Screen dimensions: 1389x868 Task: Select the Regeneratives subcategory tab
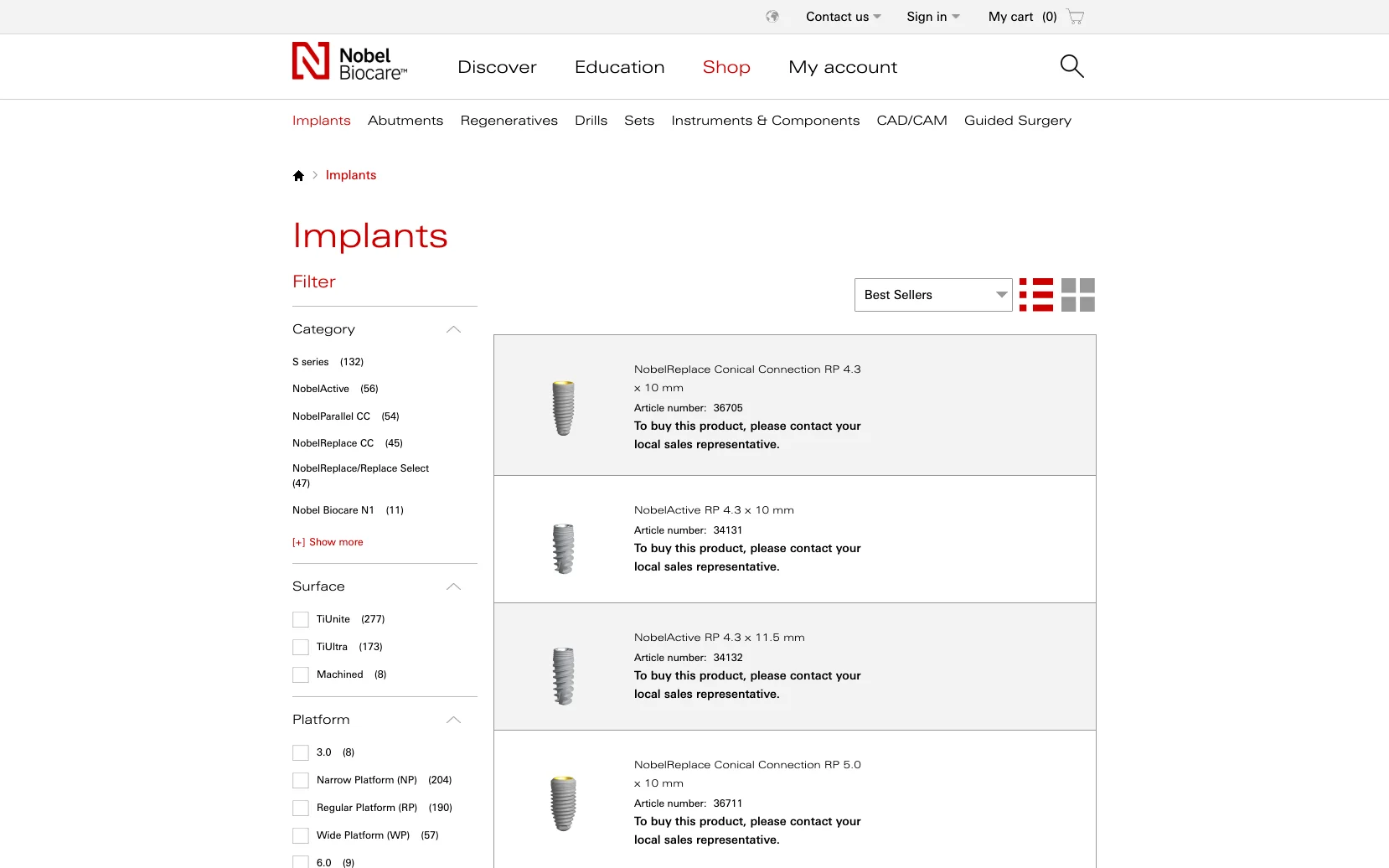(509, 121)
